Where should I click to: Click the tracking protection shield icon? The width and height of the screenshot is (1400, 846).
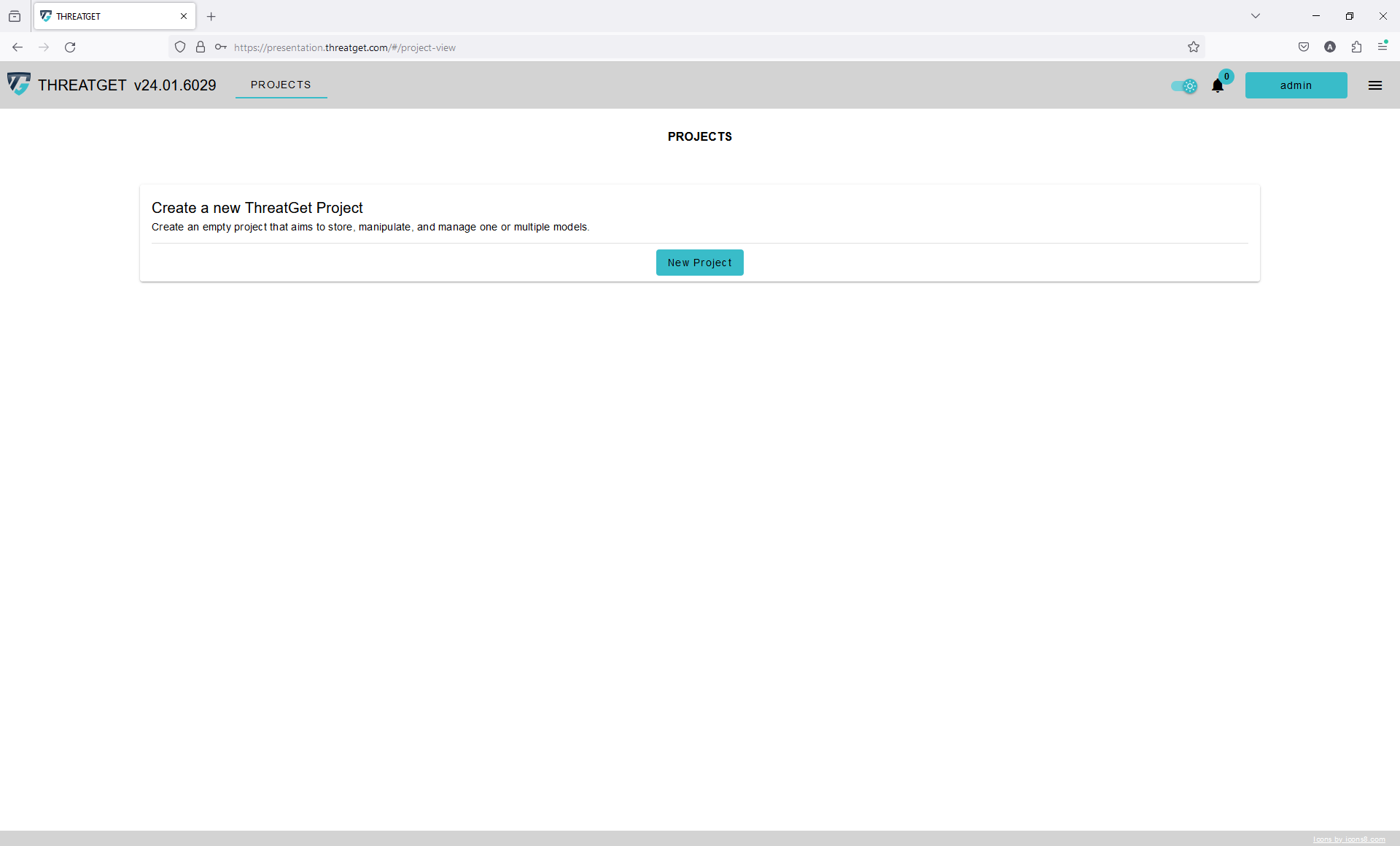[x=180, y=47]
